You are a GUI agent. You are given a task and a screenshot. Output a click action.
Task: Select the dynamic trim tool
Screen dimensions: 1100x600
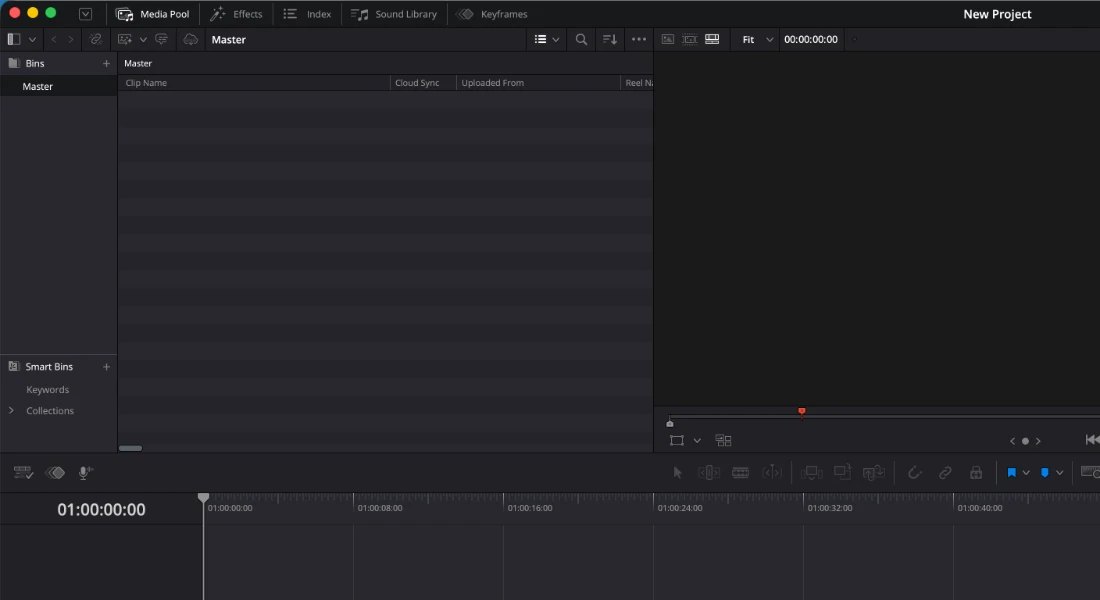coord(772,473)
